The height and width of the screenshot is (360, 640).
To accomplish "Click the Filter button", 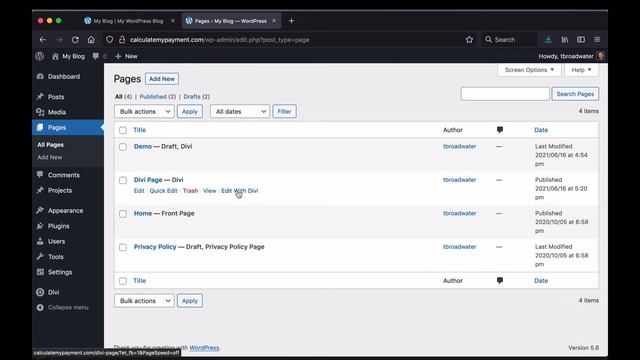I will click(x=284, y=111).
